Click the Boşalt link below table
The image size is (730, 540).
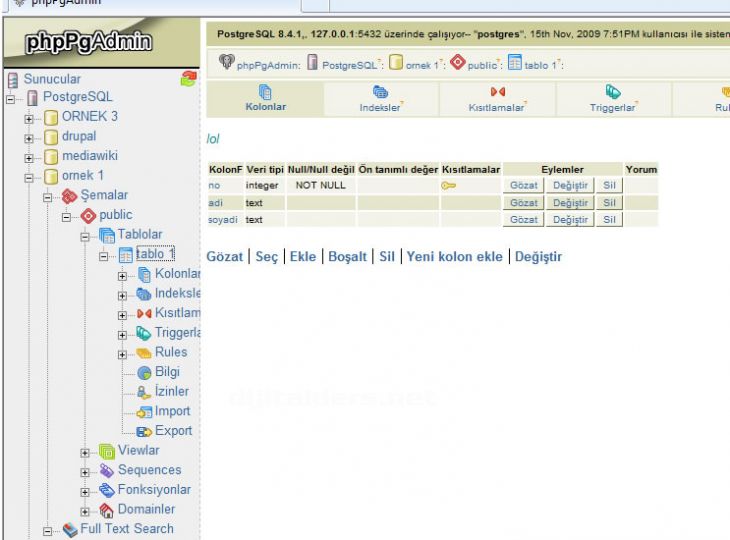[x=347, y=256]
